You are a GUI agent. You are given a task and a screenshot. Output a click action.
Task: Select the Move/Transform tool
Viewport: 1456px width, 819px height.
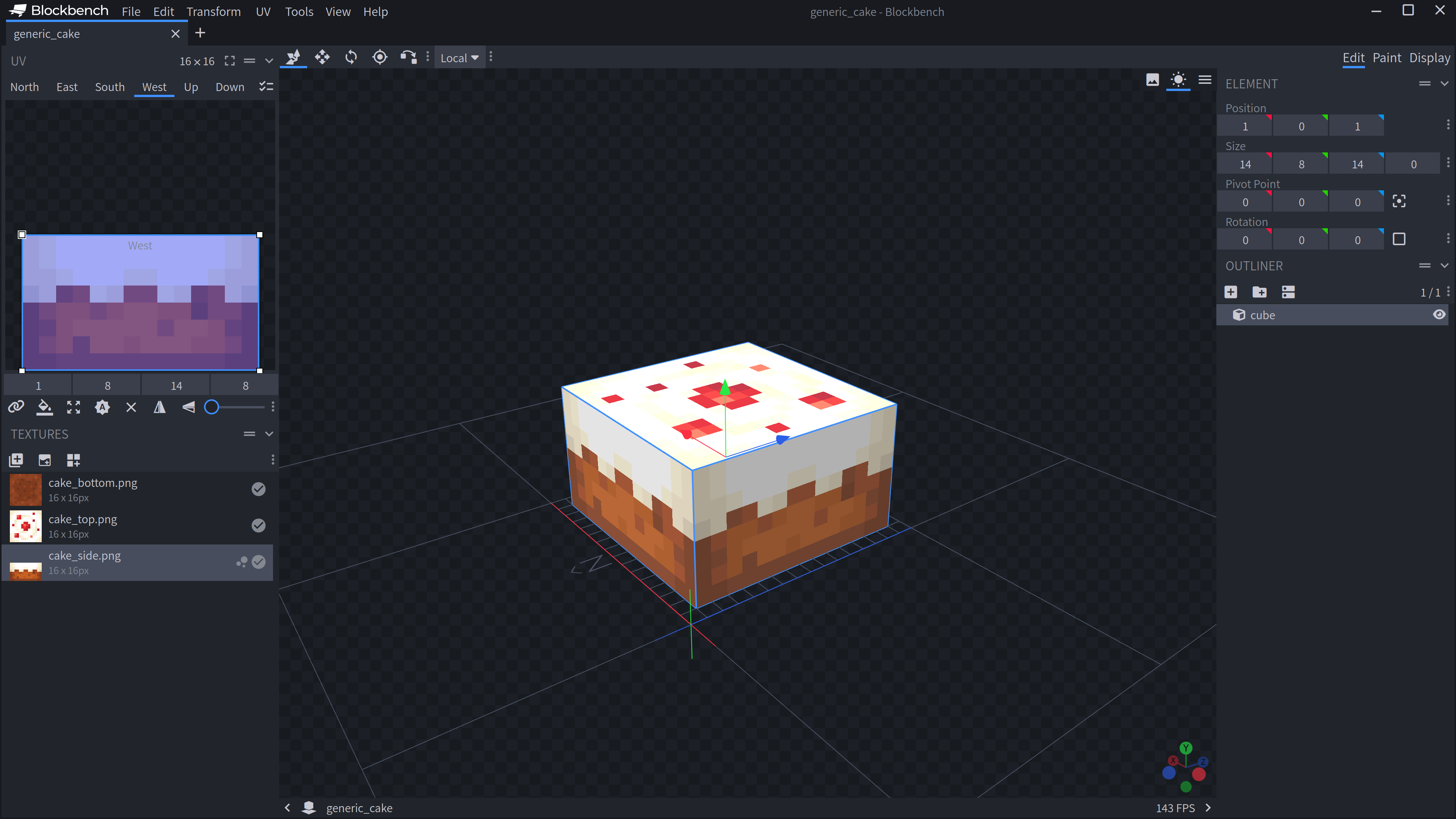322,57
